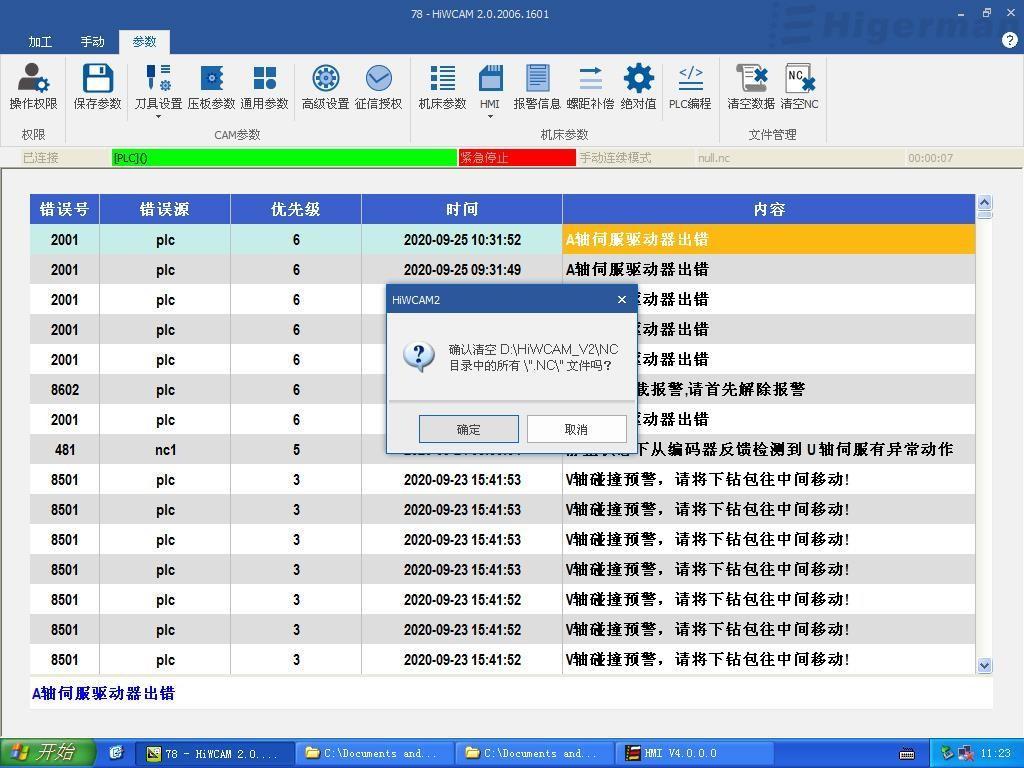
Task: Open 机床参数 machine parameters
Action: (x=442, y=86)
